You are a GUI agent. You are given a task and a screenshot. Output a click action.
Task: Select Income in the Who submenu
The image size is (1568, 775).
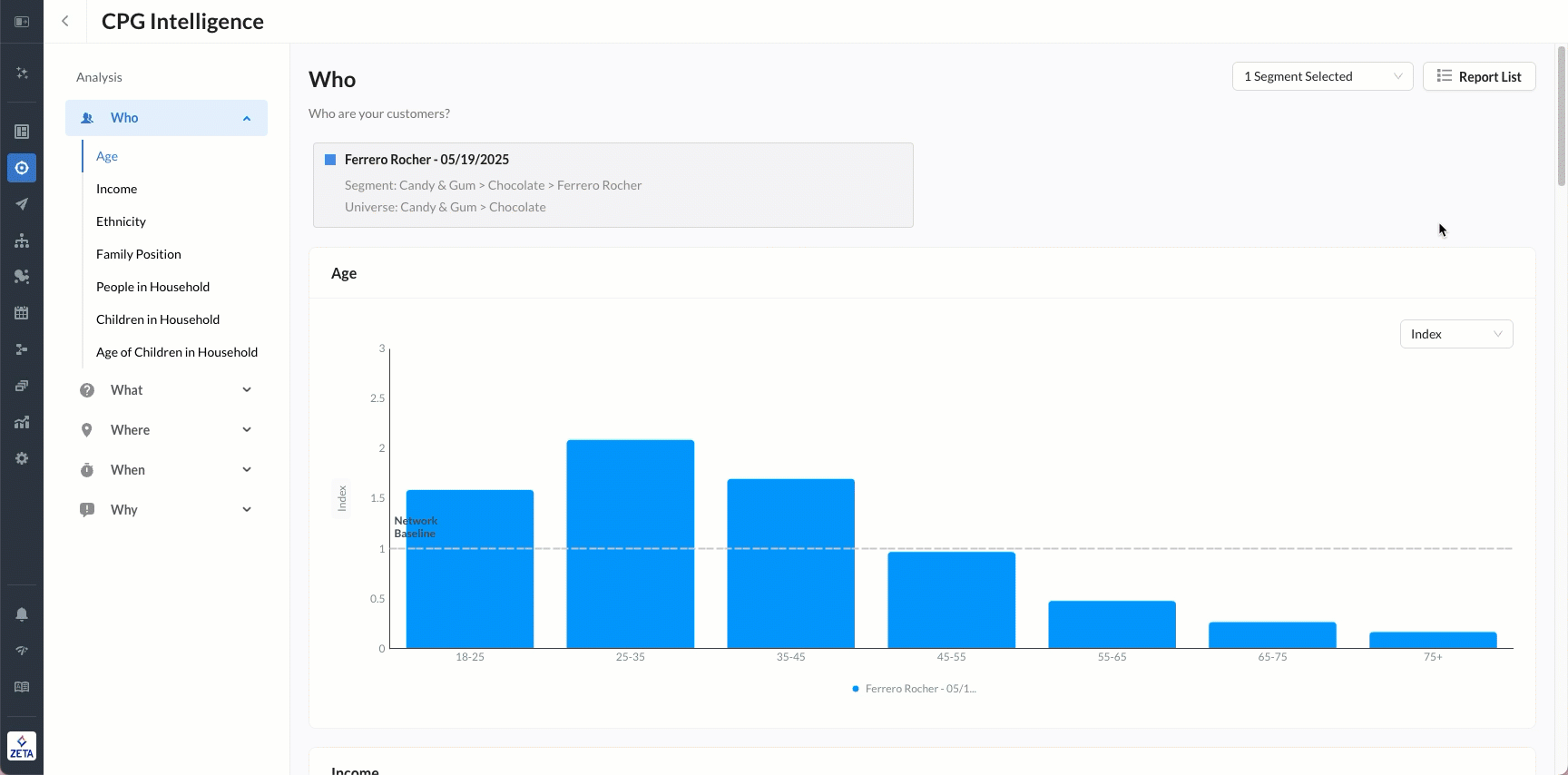pos(117,189)
